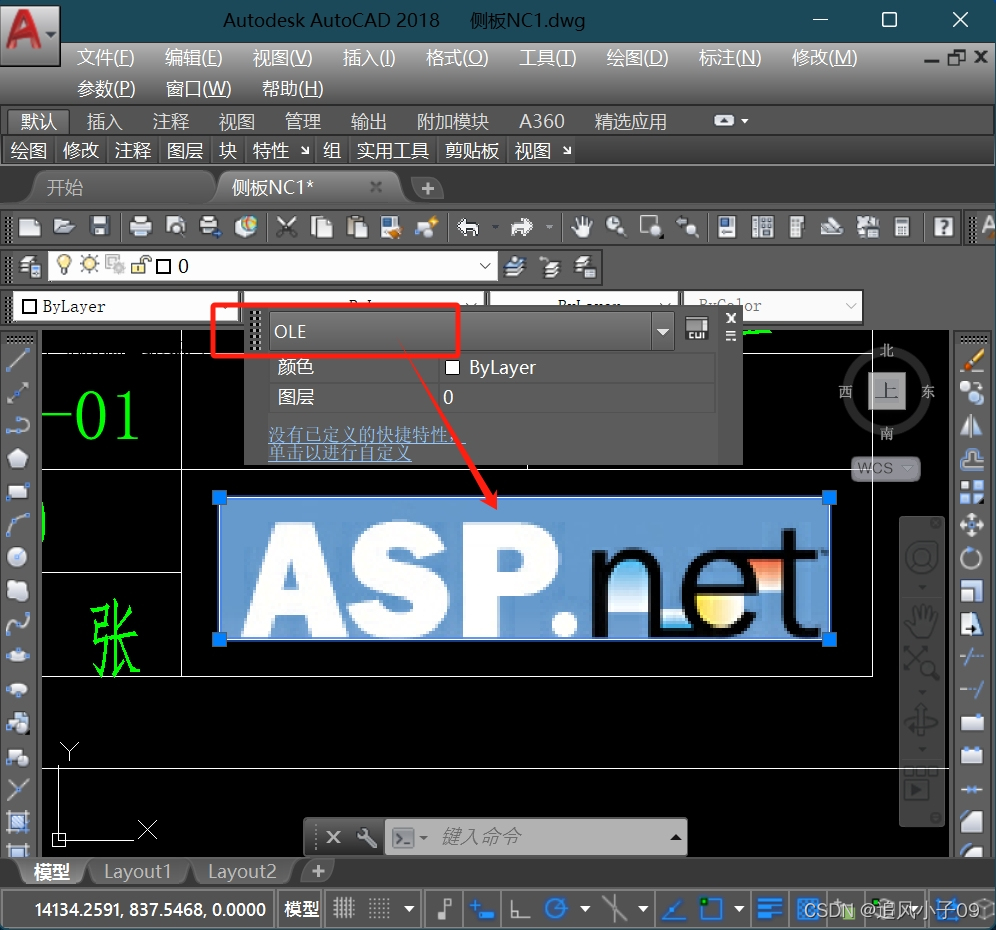
Task: Click the Copy icon in toolbar
Action: (321, 227)
